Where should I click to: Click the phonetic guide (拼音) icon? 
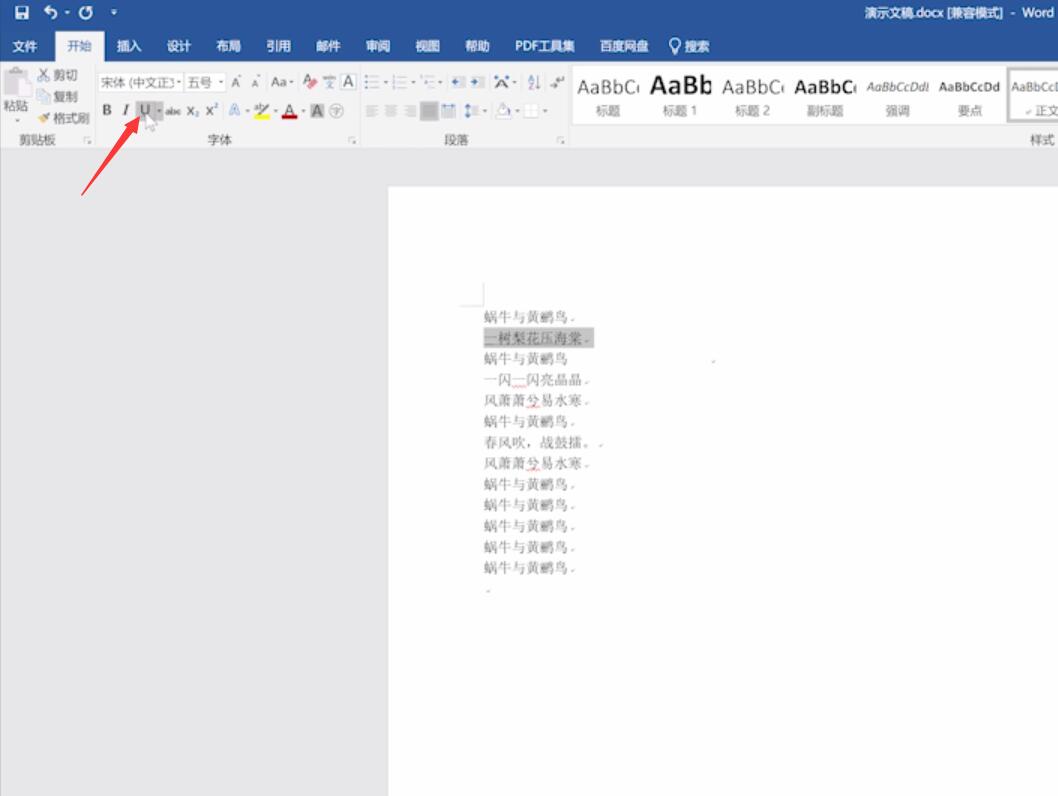[x=329, y=82]
